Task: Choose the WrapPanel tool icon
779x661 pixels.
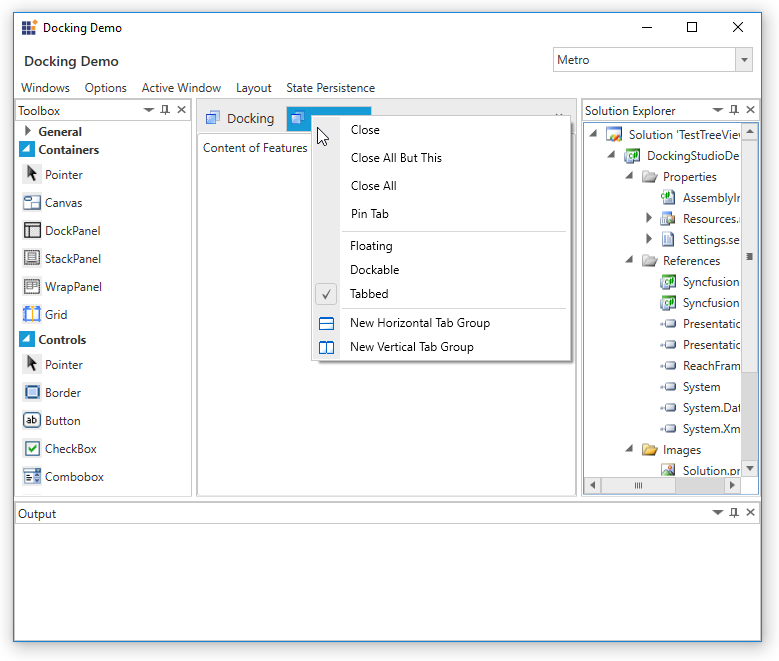Action: point(32,287)
